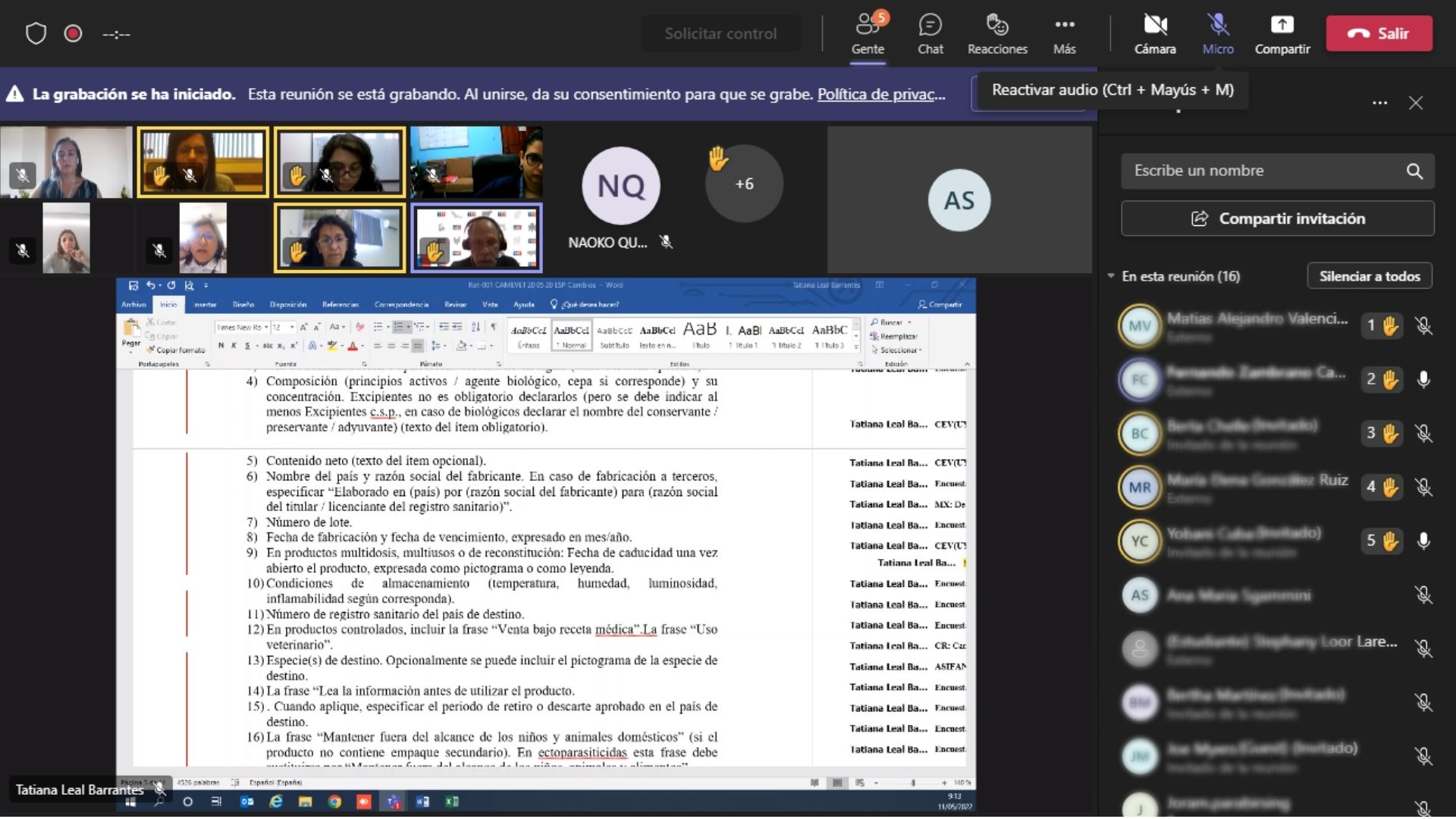Show the +6 additional participants
The height and width of the screenshot is (819, 1456).
744,184
